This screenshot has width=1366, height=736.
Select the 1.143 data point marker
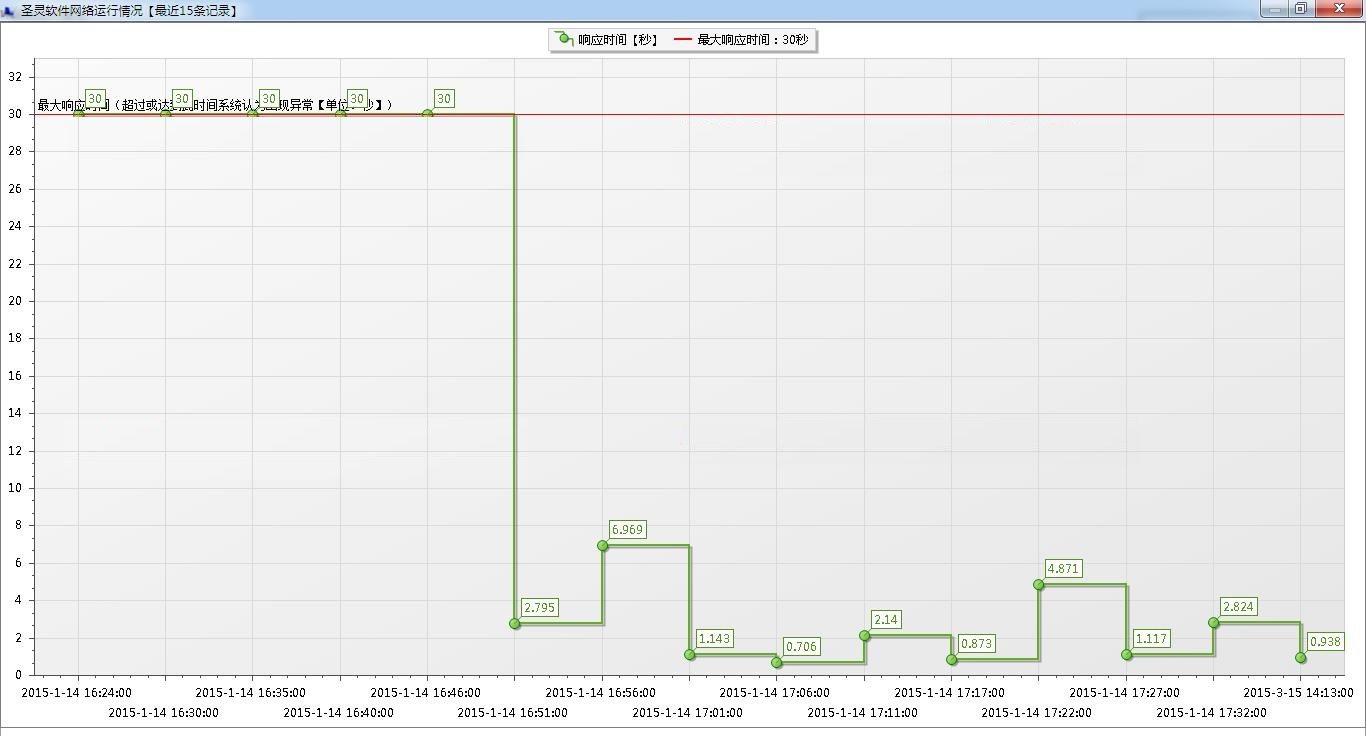pos(690,655)
